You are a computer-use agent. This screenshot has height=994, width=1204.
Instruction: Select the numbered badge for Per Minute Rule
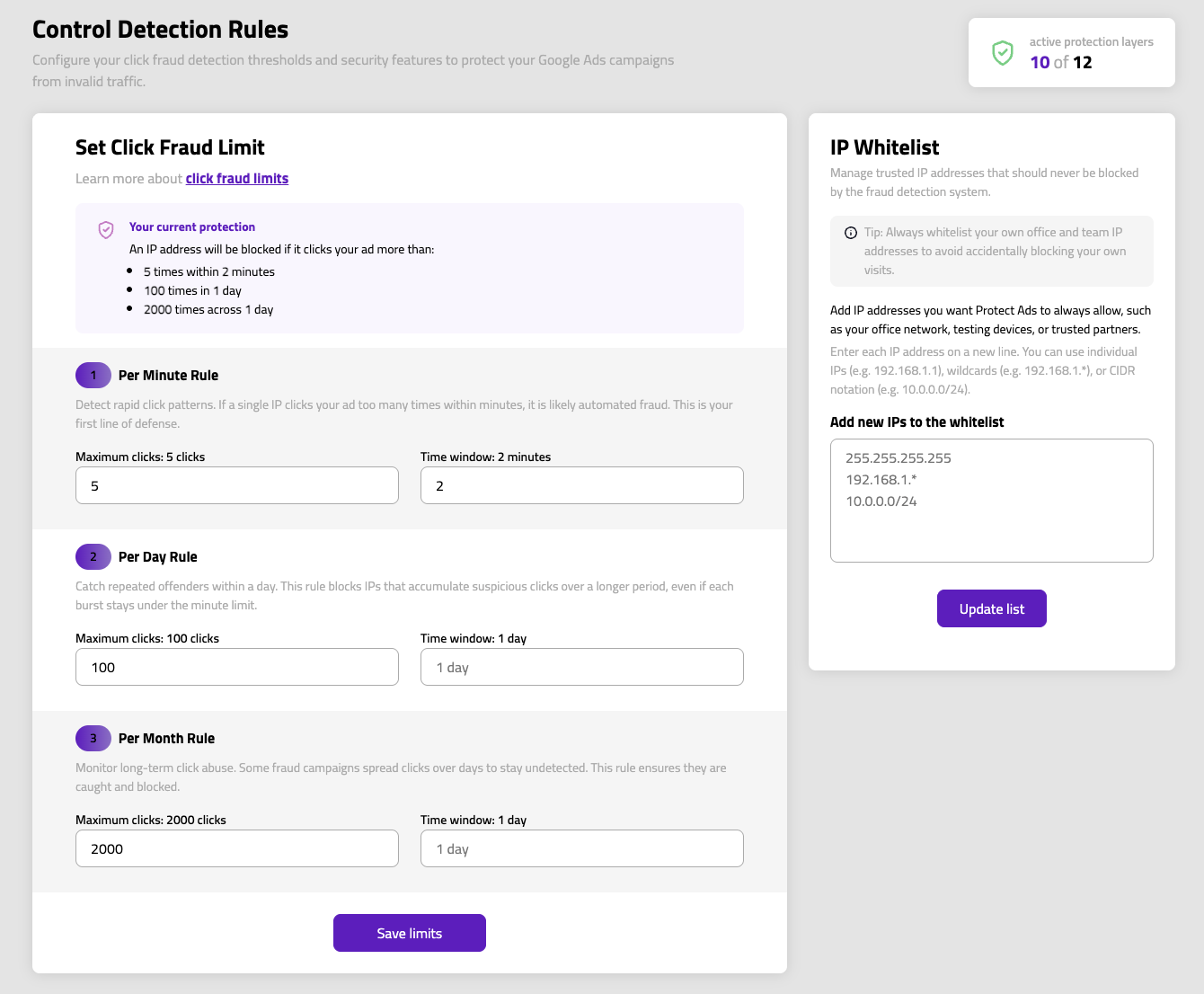pos(93,375)
